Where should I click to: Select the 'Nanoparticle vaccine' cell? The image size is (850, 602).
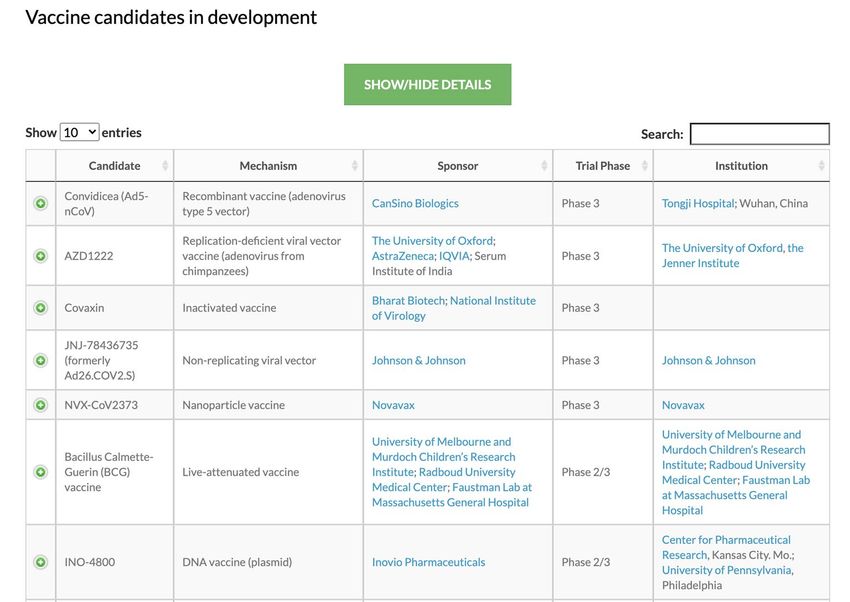coord(268,405)
